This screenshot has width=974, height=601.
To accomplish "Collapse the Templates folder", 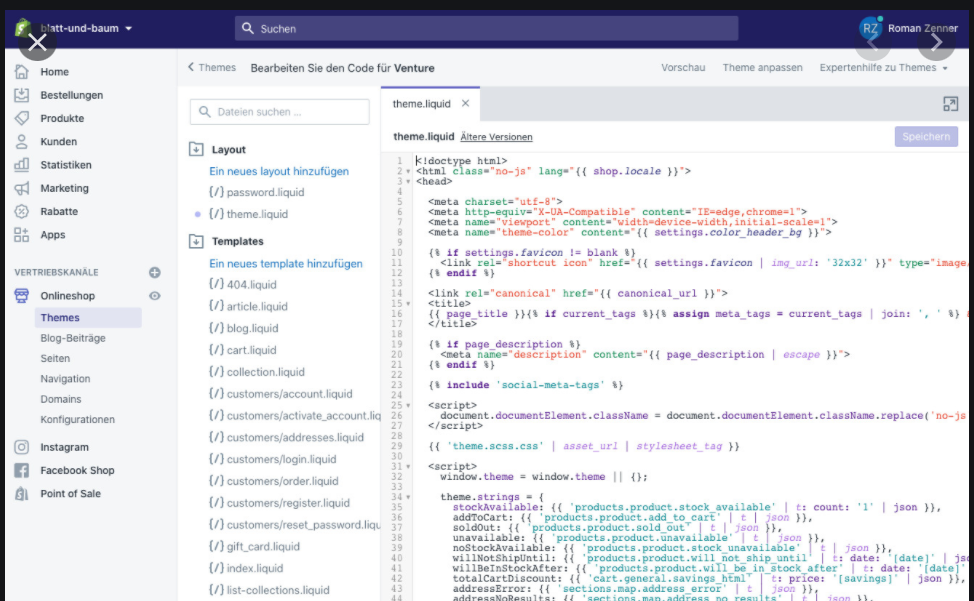I will coord(196,241).
